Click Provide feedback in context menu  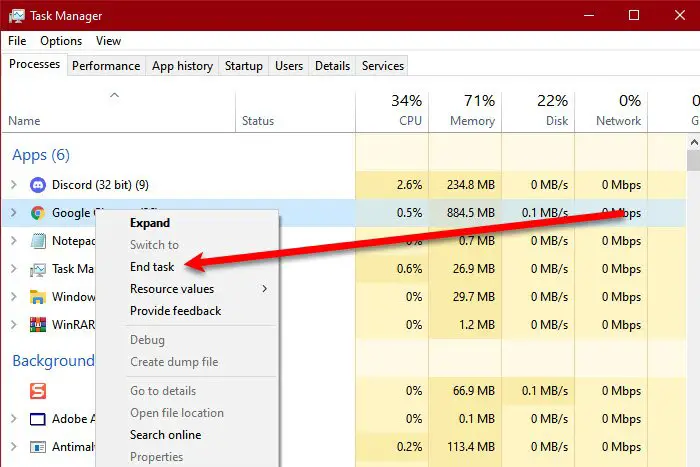[175, 311]
